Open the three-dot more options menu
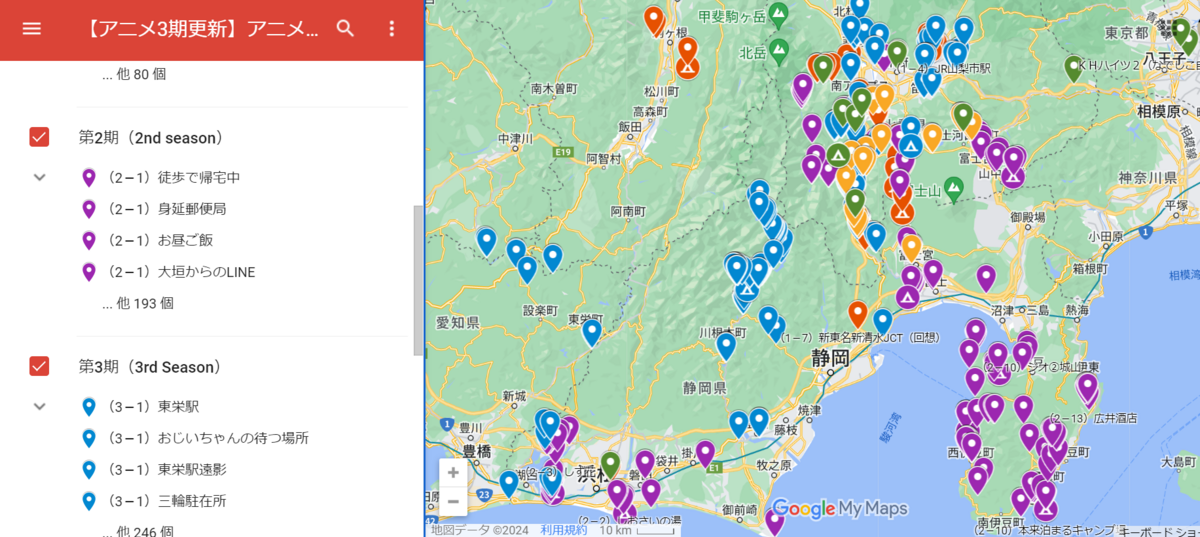The width and height of the screenshot is (1200, 537). pyautogui.click(x=392, y=28)
